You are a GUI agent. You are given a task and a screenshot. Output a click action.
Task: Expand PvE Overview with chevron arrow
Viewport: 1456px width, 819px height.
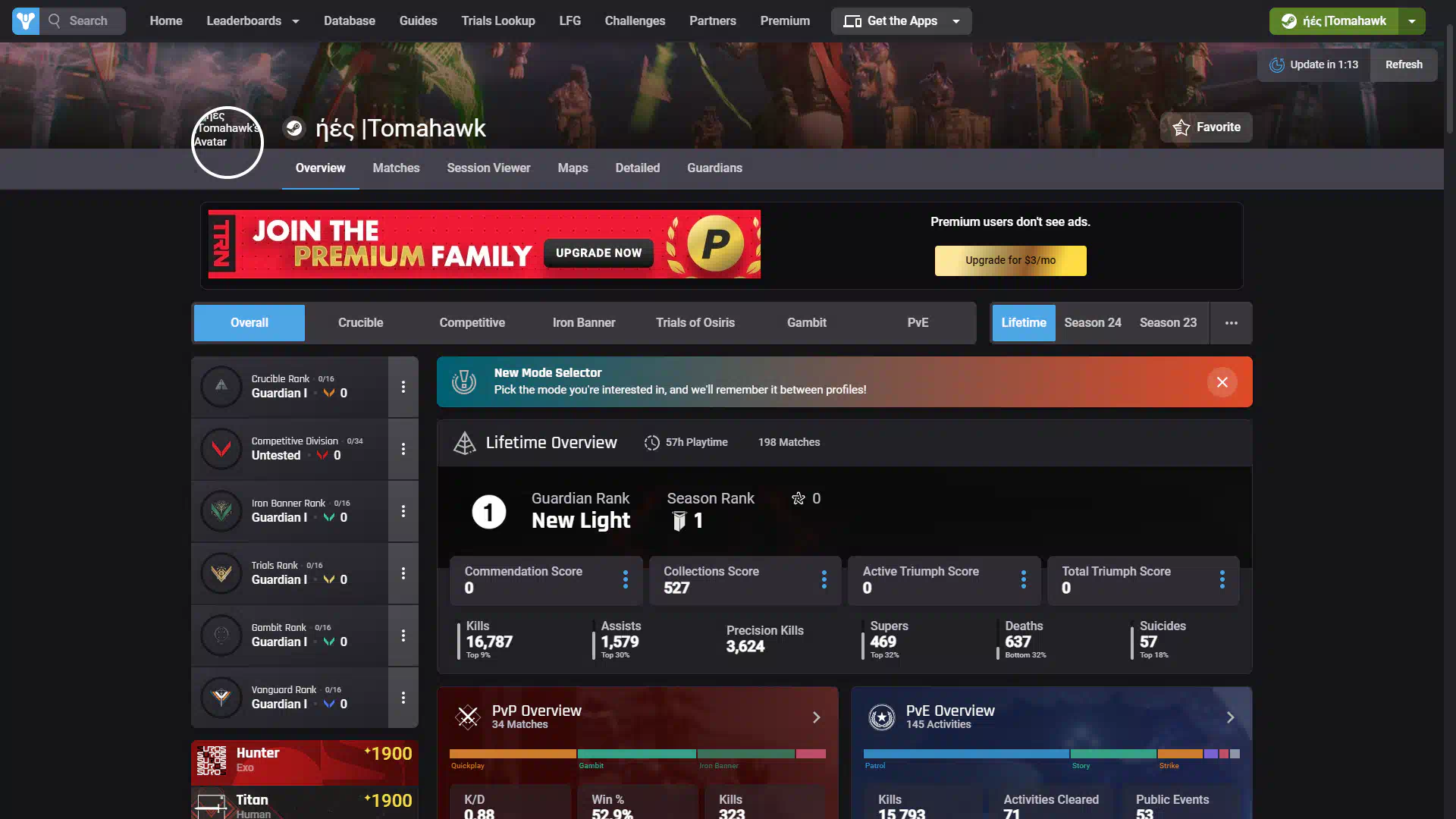click(1231, 717)
